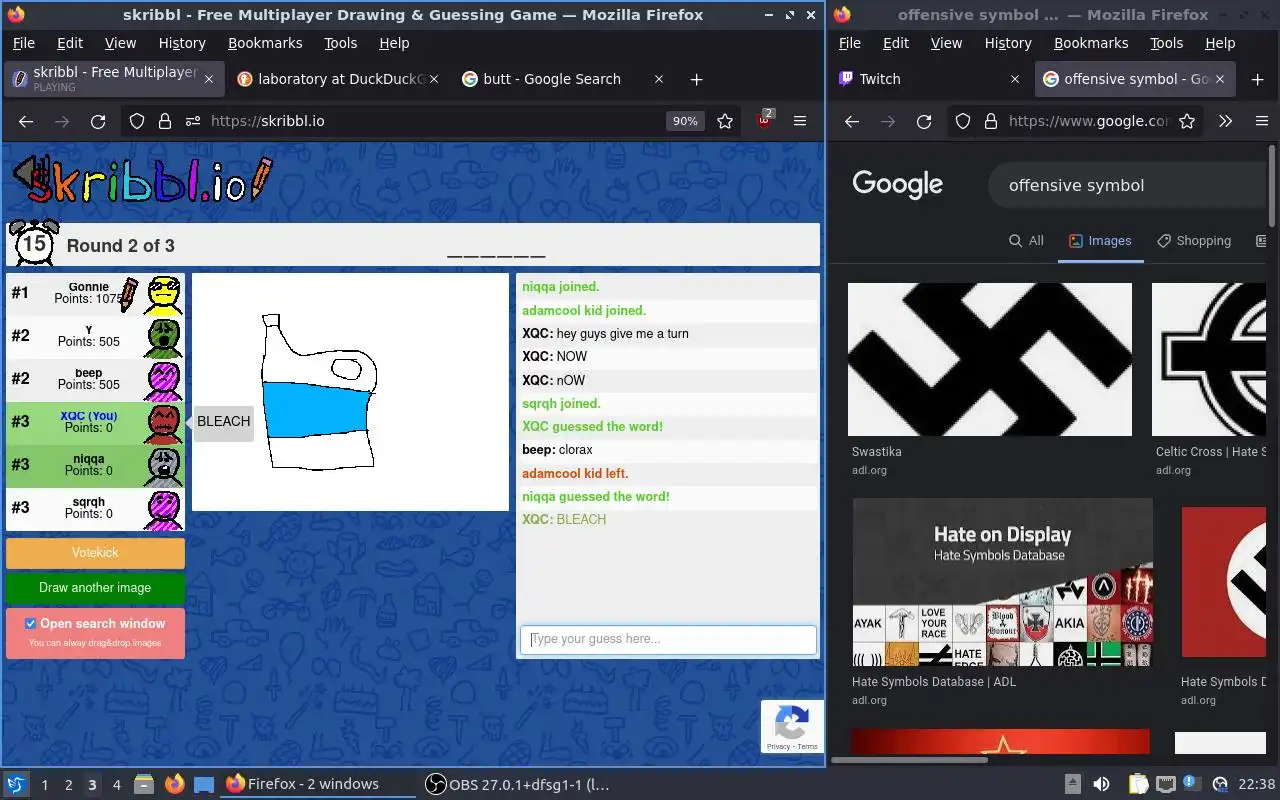Open Bookmarks menu in skribbl window
Screen dimensions: 1280x800
pos(265,43)
